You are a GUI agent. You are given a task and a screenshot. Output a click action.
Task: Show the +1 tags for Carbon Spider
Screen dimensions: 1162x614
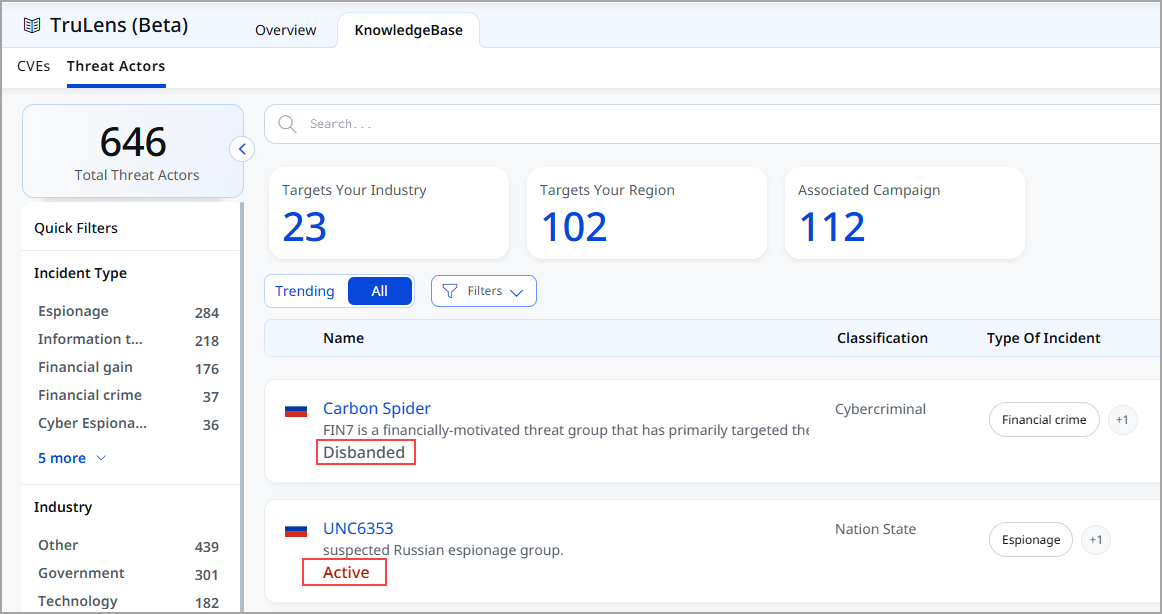(1122, 420)
